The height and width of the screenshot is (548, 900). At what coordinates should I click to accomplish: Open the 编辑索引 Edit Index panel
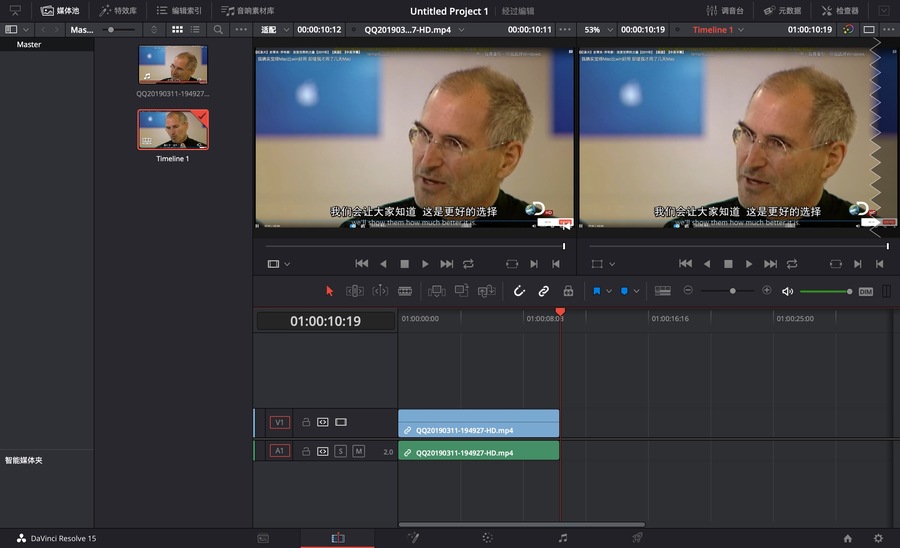tap(179, 10)
